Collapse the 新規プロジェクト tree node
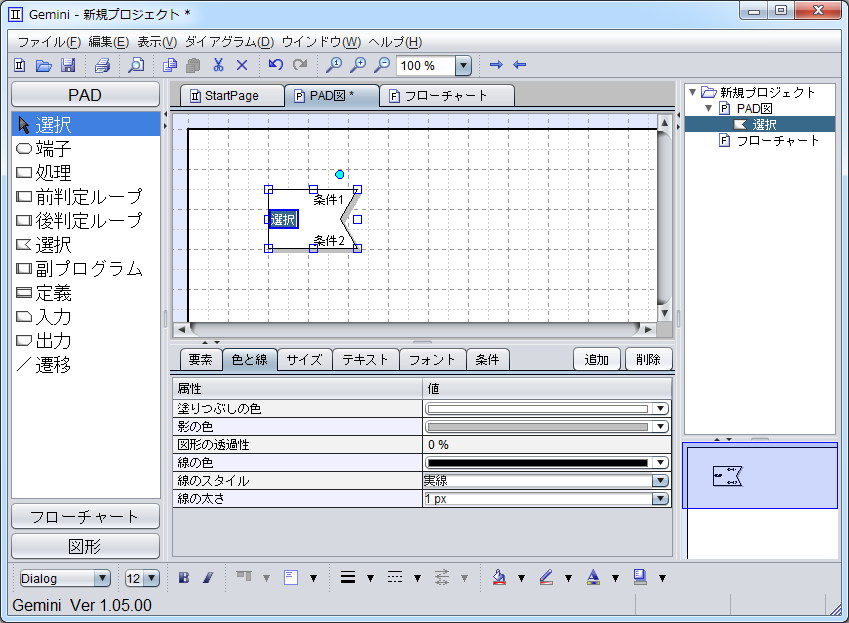Image resolution: width=849 pixels, height=623 pixels. (693, 93)
